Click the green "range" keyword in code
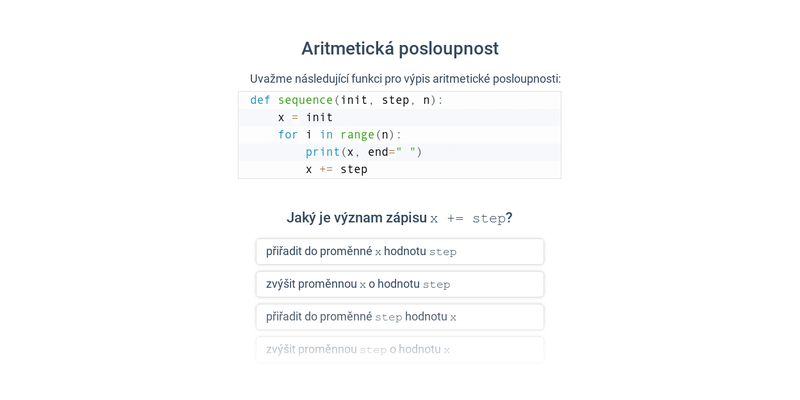 point(357,135)
